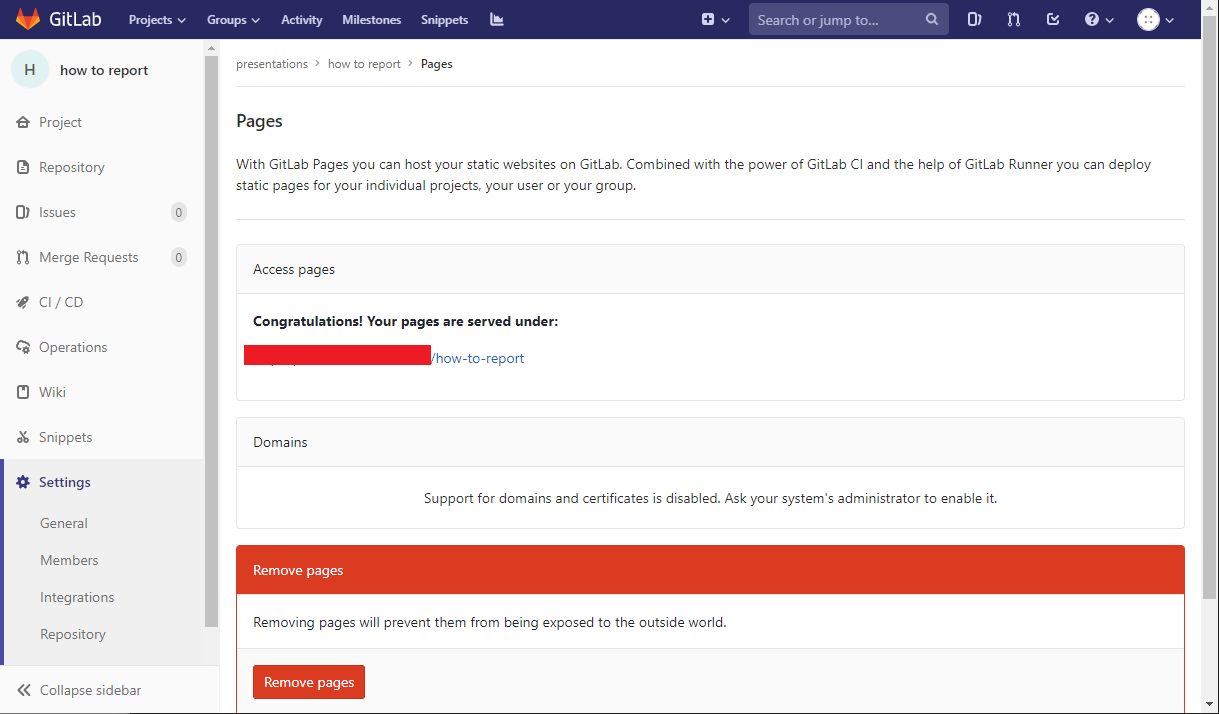Open the /how-to-report pages URL link
Screen dimensions: 1219x714
pyautogui.click(x=478, y=358)
